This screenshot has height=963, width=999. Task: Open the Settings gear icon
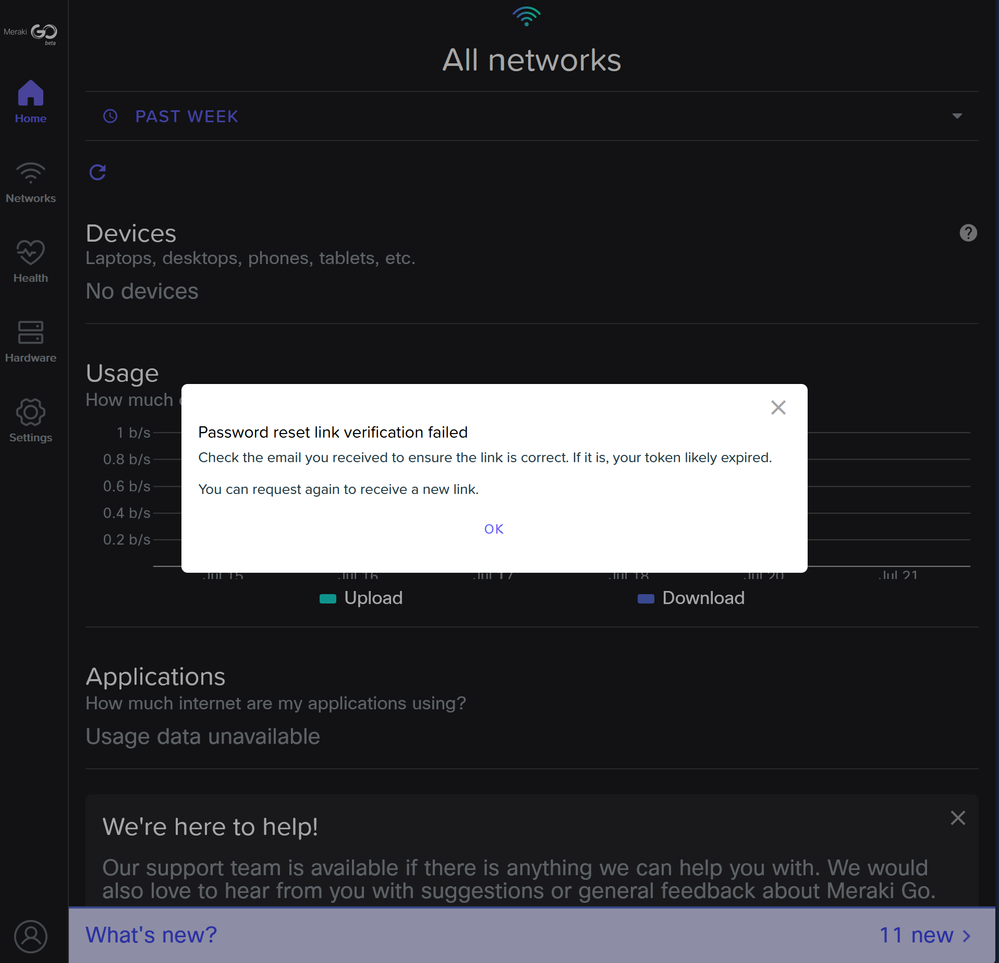[31, 412]
